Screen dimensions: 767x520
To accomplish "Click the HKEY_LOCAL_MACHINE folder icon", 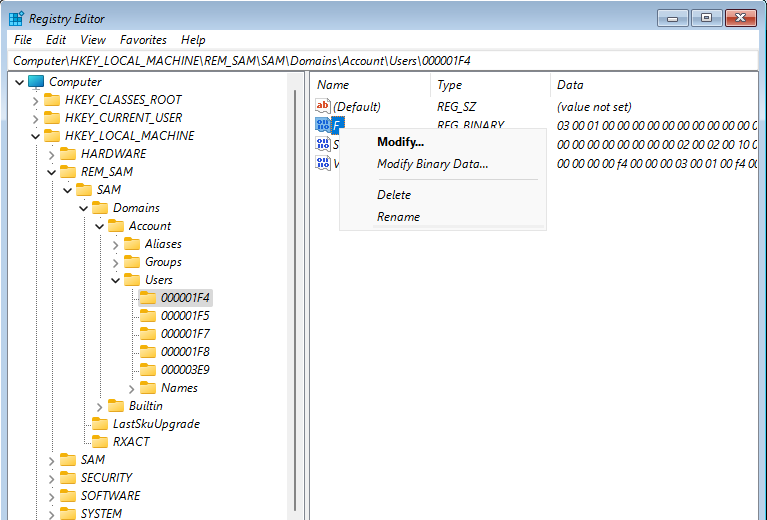I will (x=52, y=136).
